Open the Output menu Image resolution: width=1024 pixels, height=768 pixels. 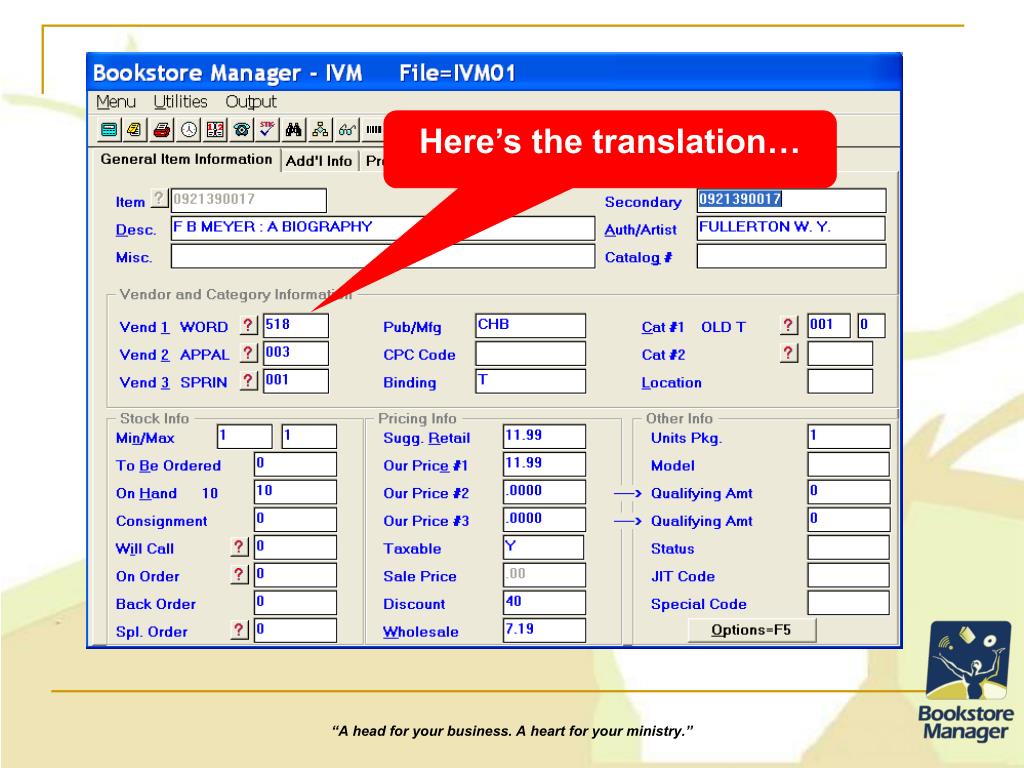click(x=251, y=102)
